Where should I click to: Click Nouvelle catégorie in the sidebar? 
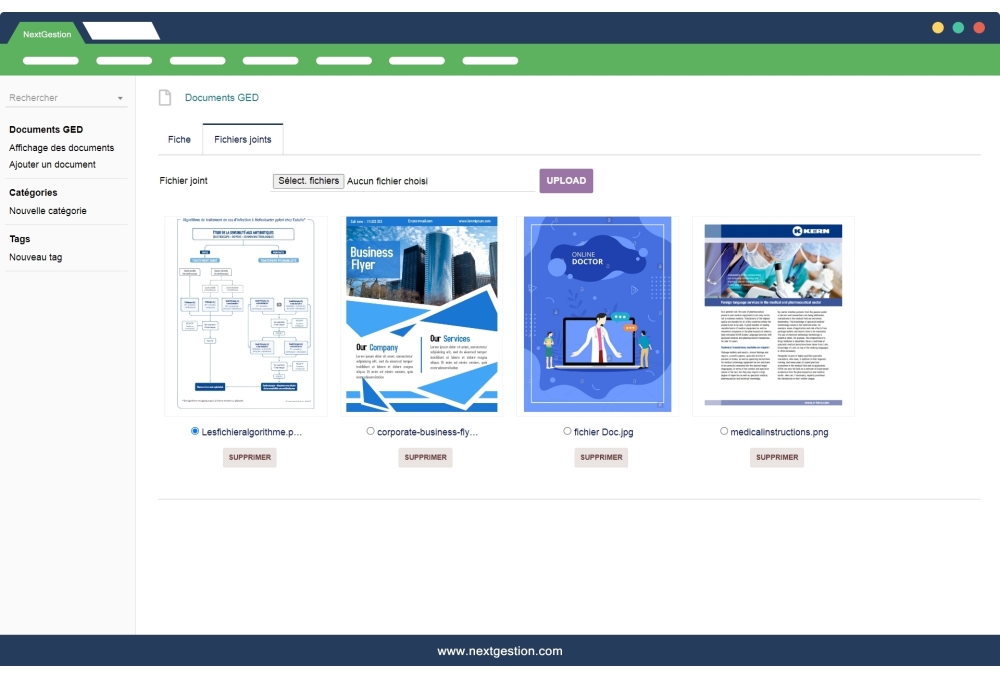pyautogui.click(x=48, y=211)
